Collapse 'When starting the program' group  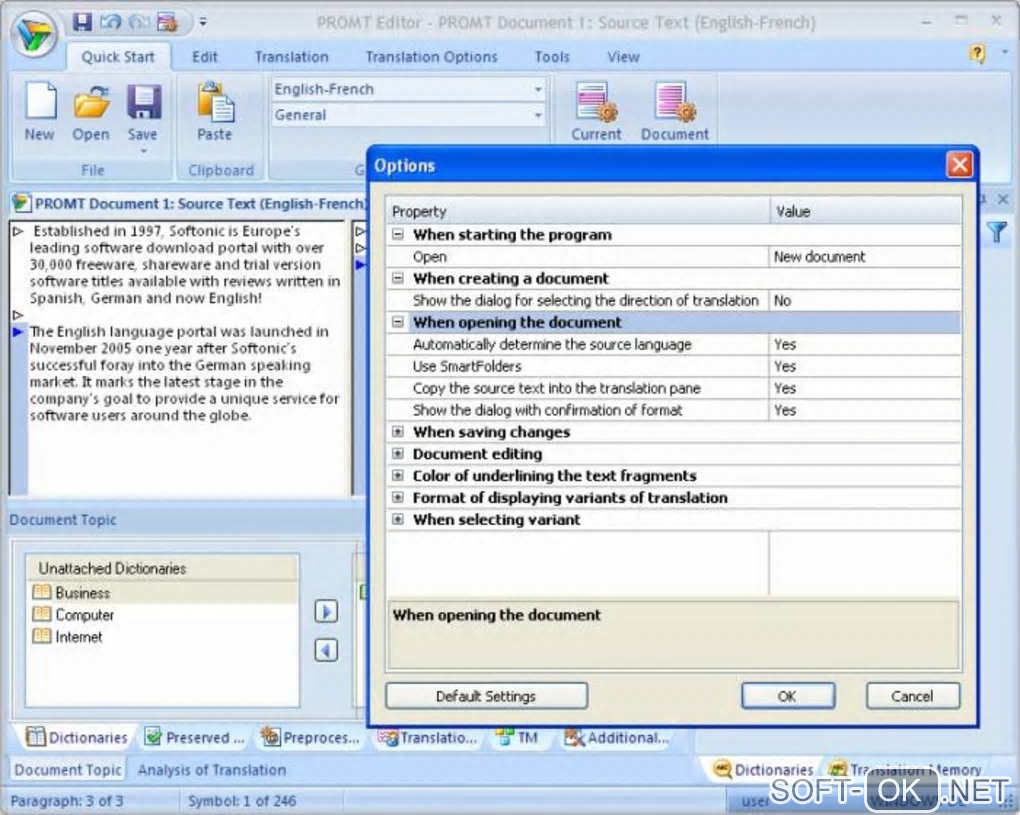(398, 234)
